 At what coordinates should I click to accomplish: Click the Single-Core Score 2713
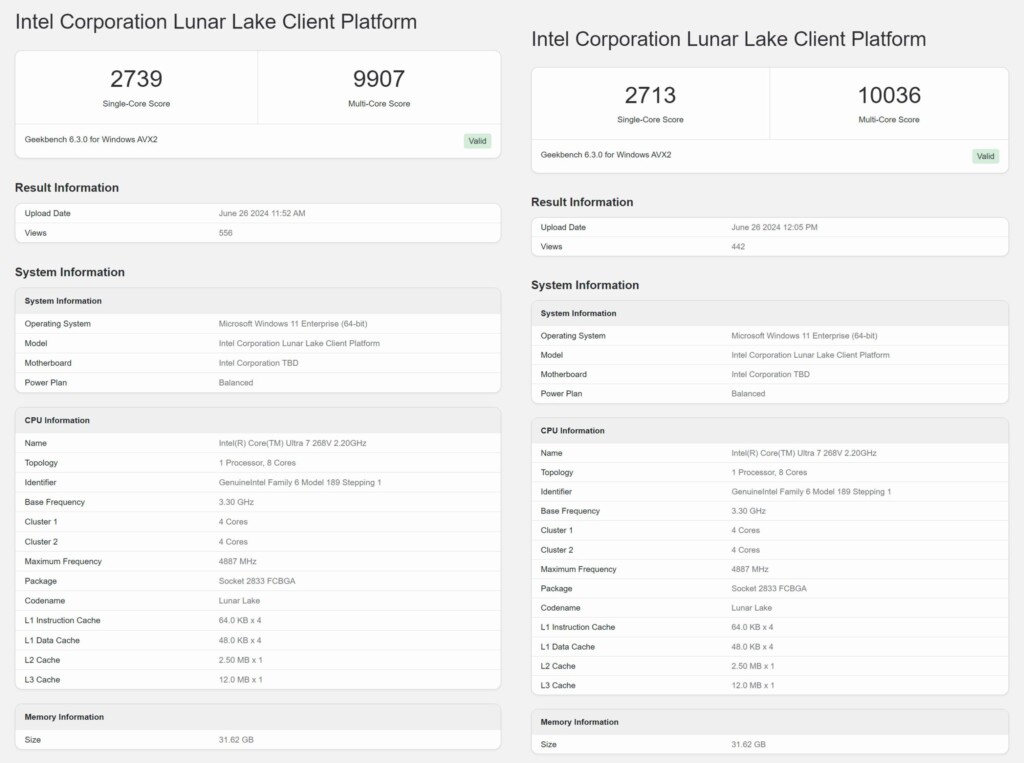point(650,94)
